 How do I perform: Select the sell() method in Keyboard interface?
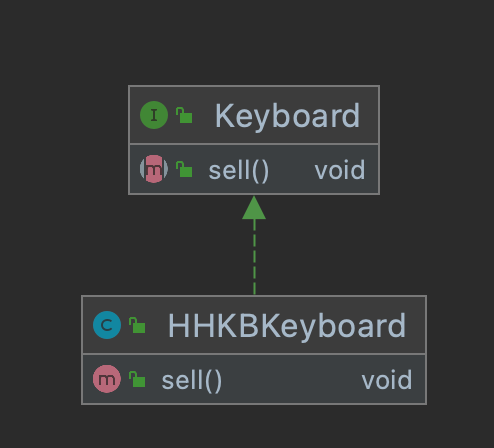coord(239,170)
